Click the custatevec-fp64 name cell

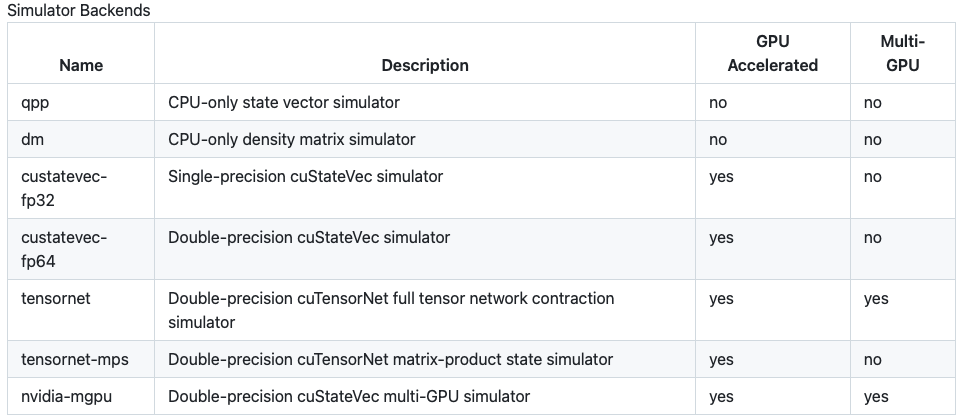(81, 249)
